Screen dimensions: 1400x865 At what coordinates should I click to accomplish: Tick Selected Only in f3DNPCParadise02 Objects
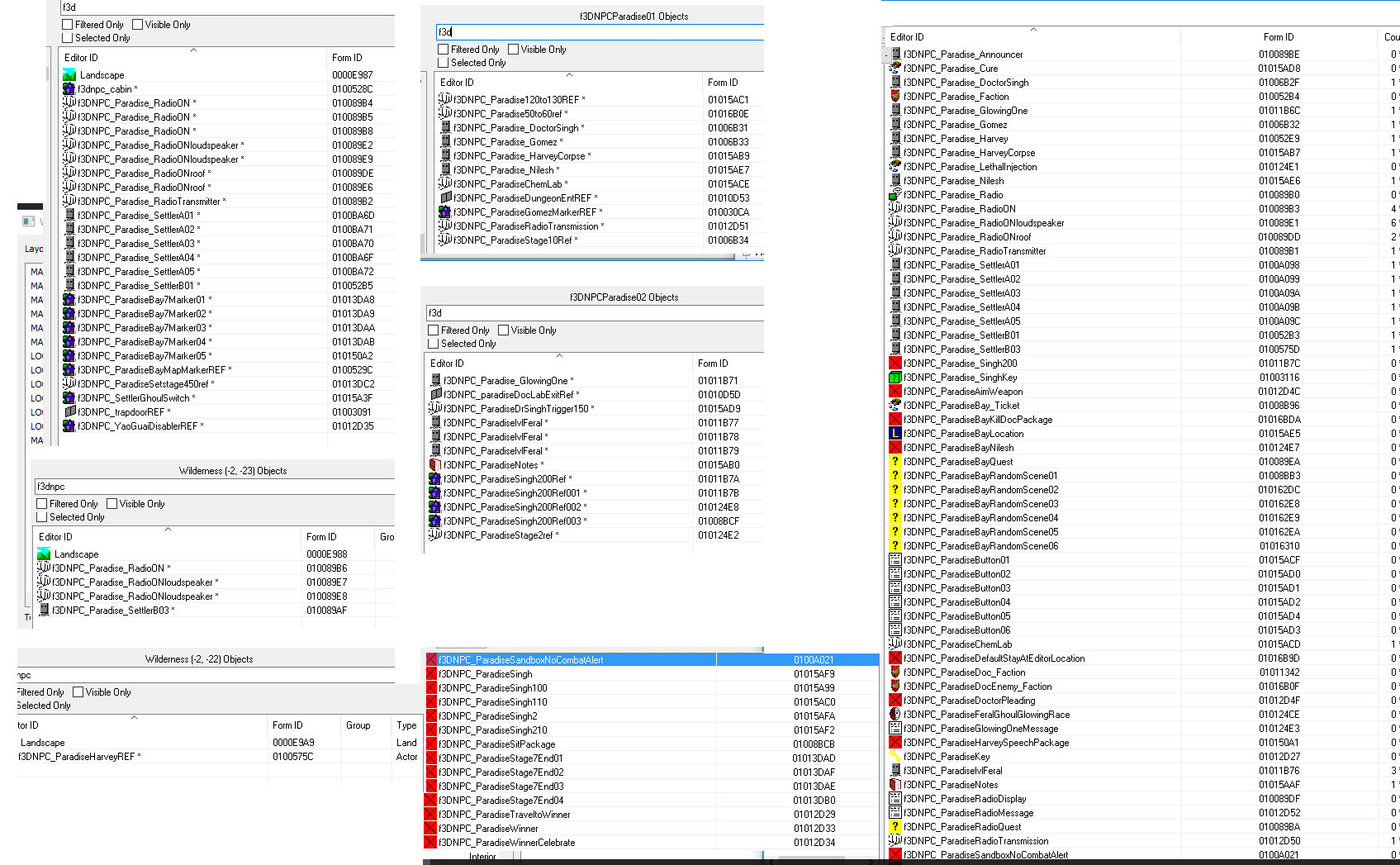[x=434, y=344]
